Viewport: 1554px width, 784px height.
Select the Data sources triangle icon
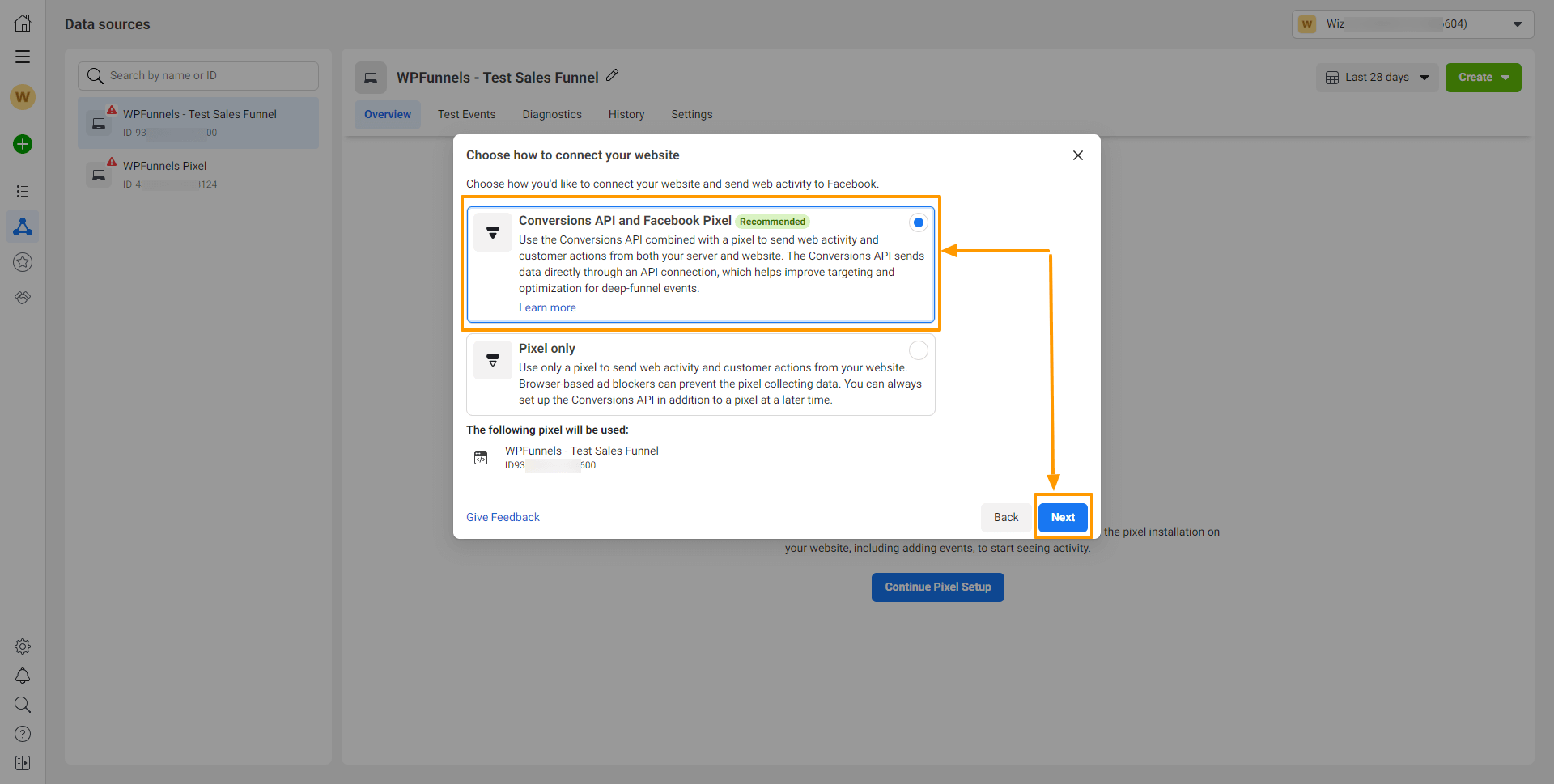coord(23,227)
